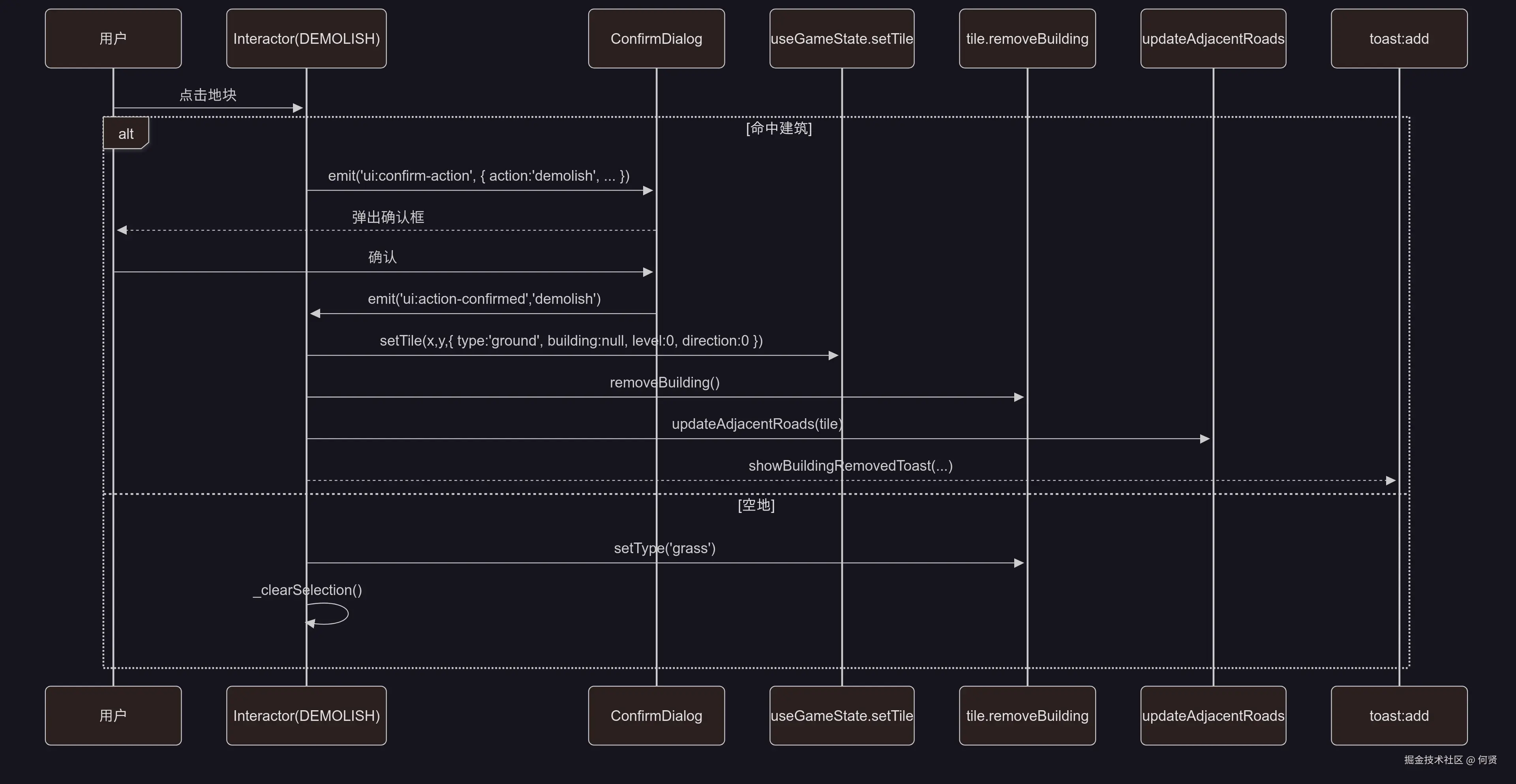
Task: Click the top toast:add participant box
Action: pos(1399,39)
